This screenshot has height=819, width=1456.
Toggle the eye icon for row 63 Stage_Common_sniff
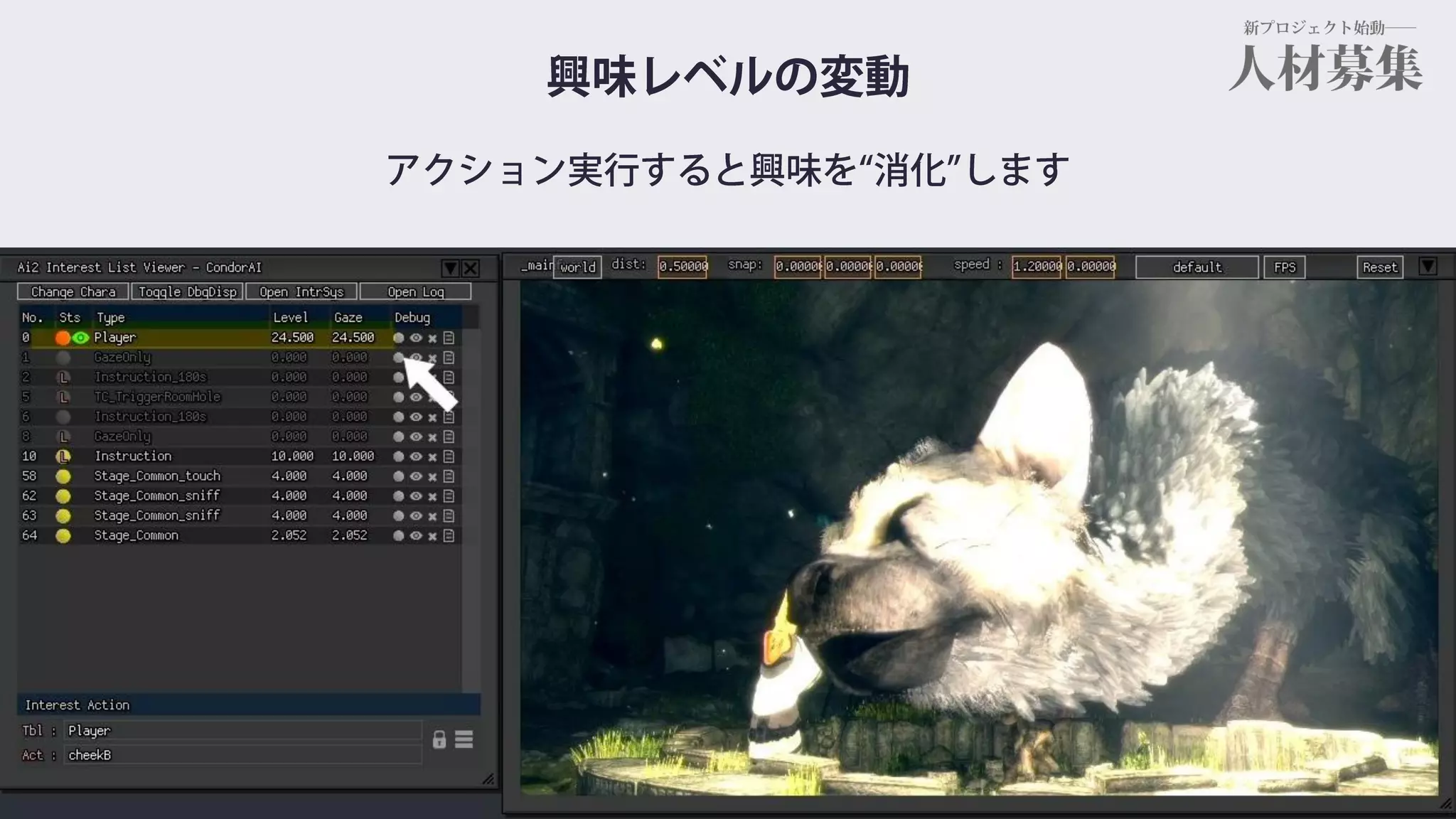point(416,516)
